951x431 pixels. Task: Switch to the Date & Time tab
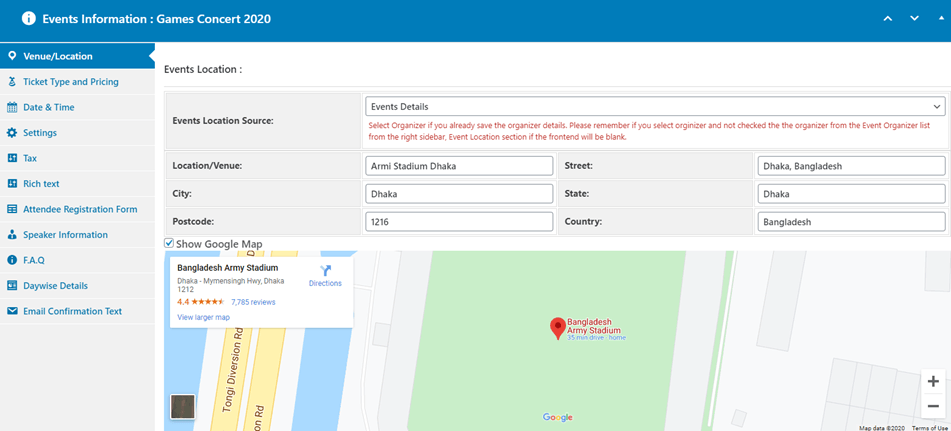click(78, 107)
